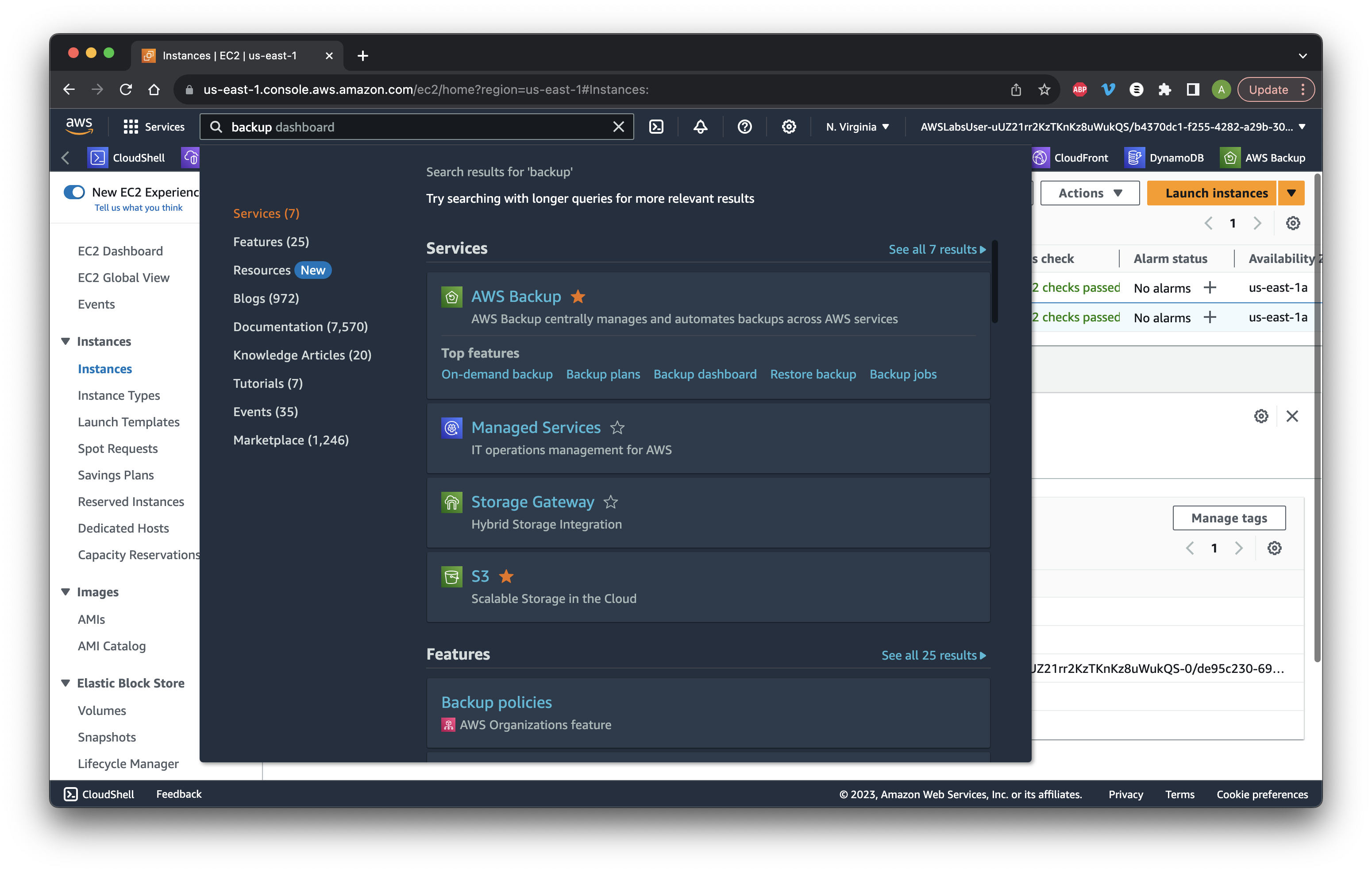Viewport: 1372px width, 873px height.
Task: Open the Actions dropdown
Action: pos(1089,193)
